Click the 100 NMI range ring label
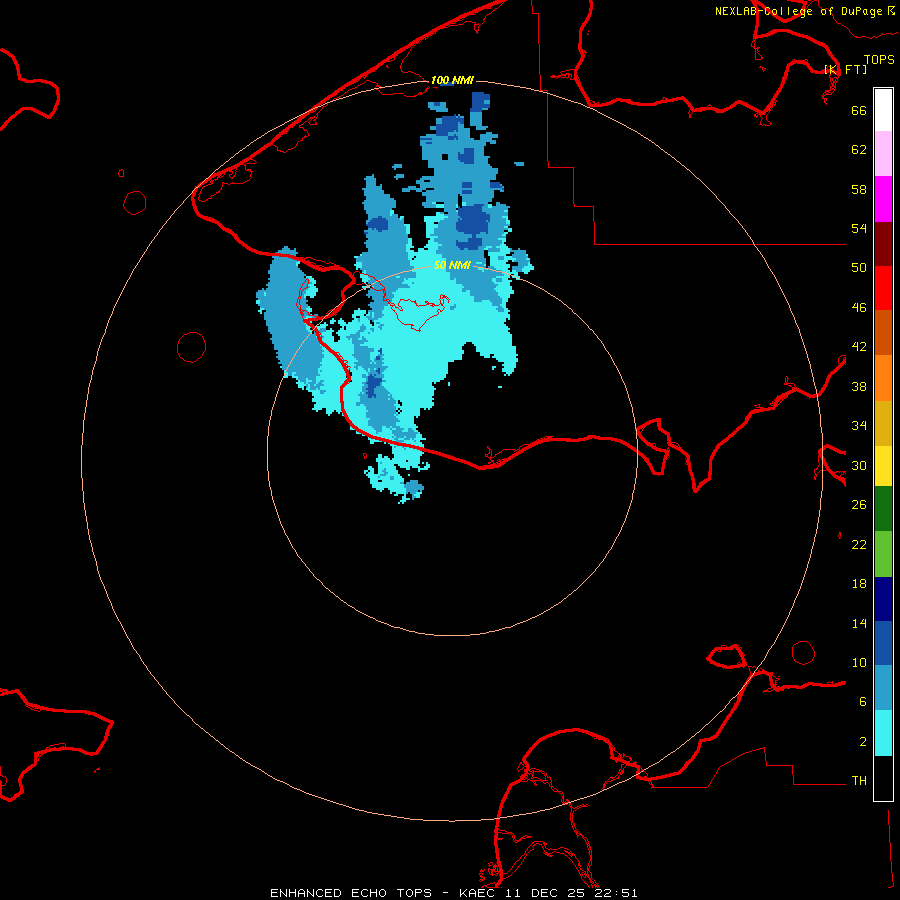 [x=452, y=80]
